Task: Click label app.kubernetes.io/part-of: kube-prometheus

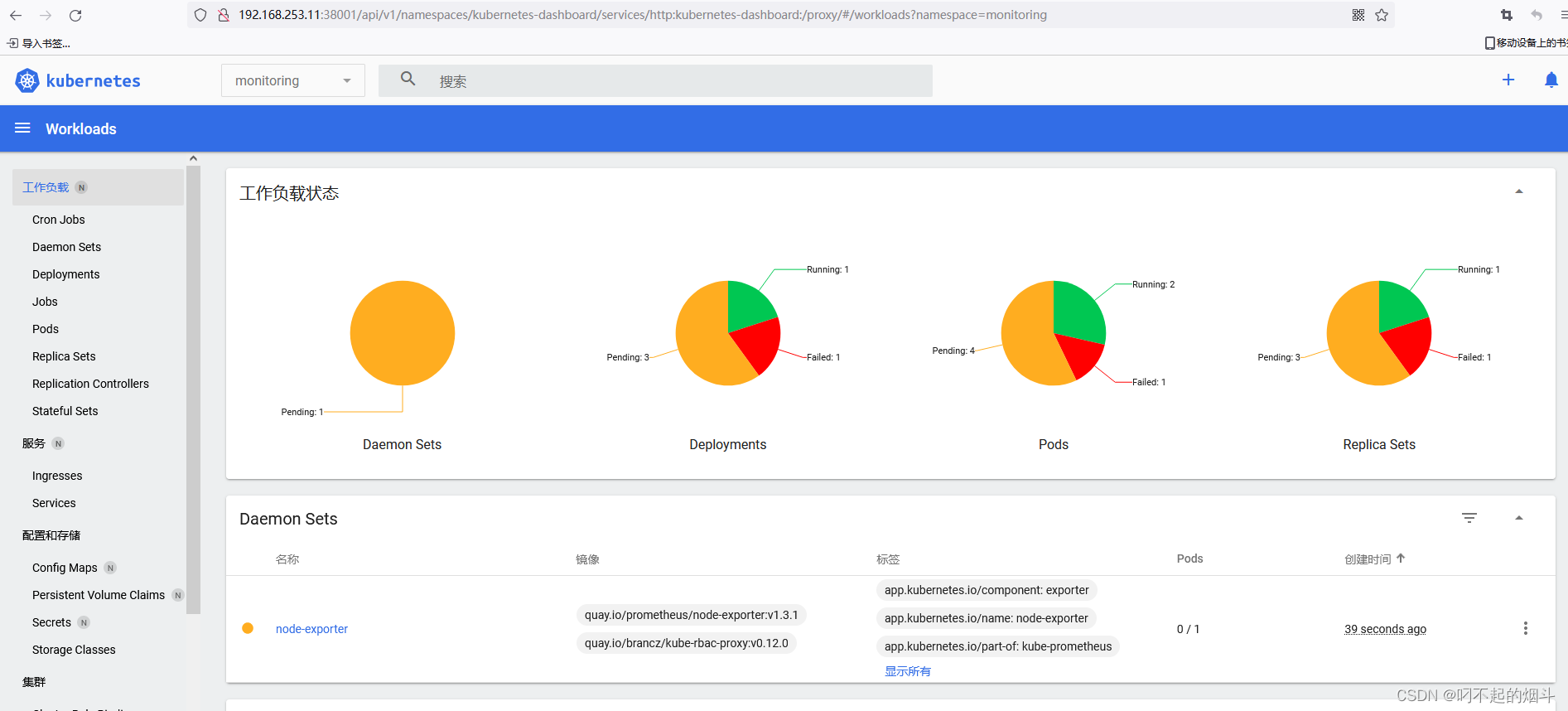Action: (998, 646)
